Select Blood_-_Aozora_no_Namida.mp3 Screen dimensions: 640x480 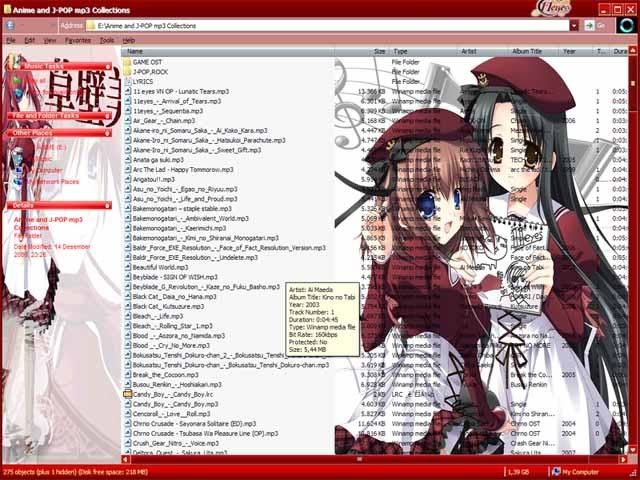179,336
